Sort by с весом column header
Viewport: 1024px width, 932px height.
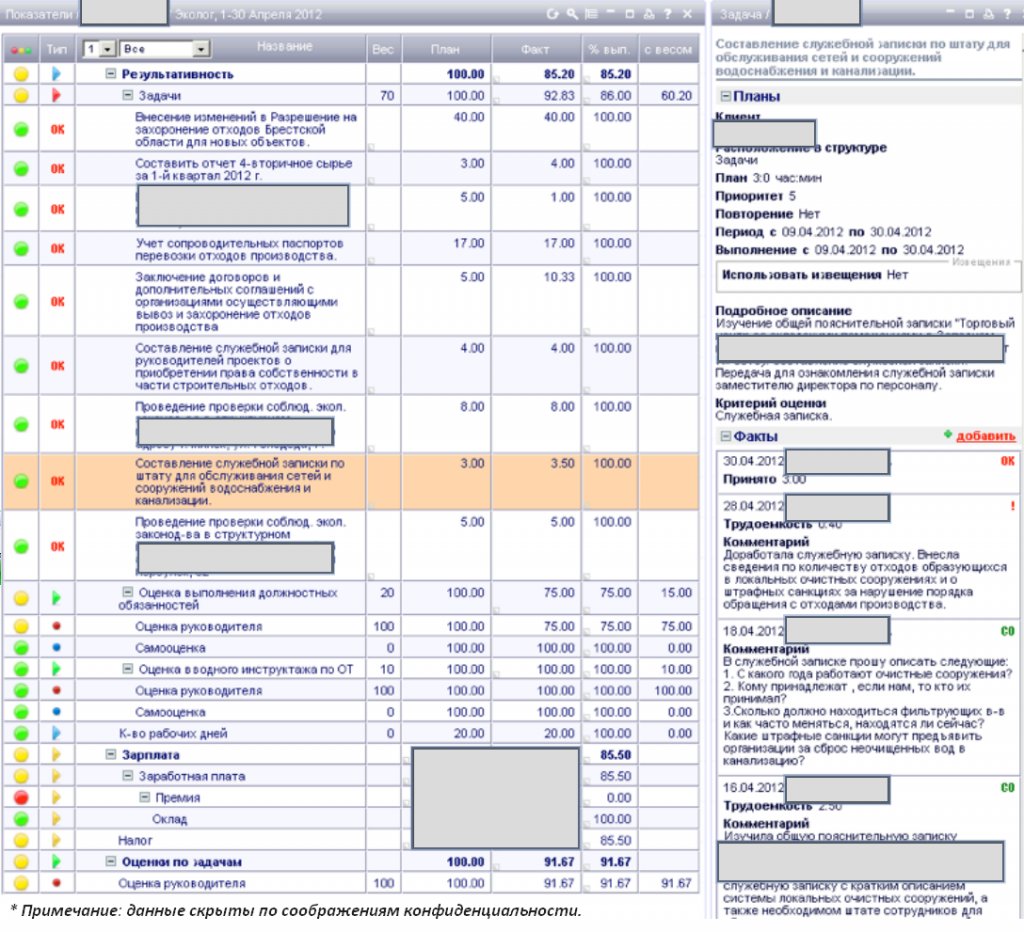[x=668, y=50]
